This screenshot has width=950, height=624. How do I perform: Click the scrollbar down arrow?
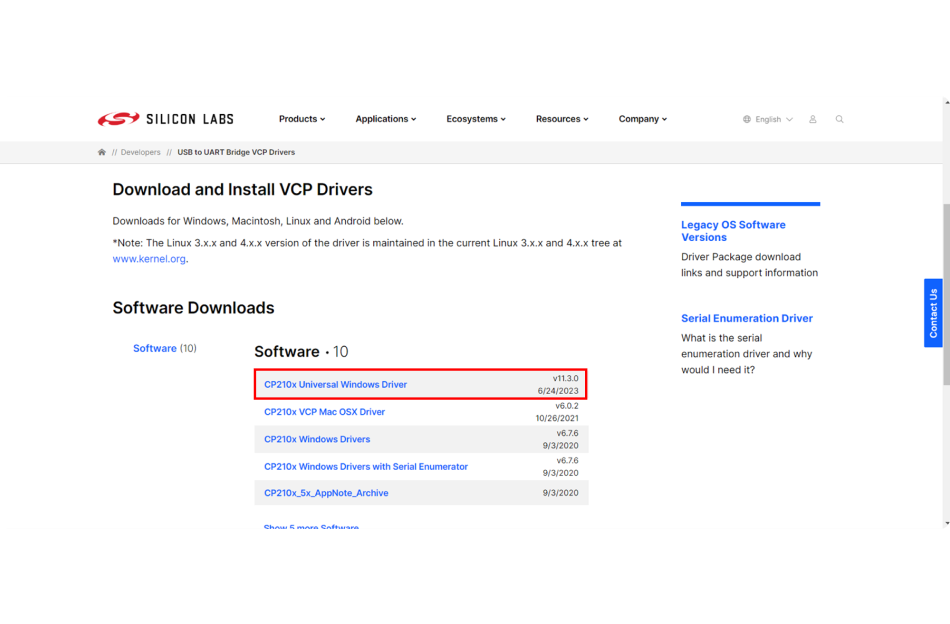pos(946,523)
